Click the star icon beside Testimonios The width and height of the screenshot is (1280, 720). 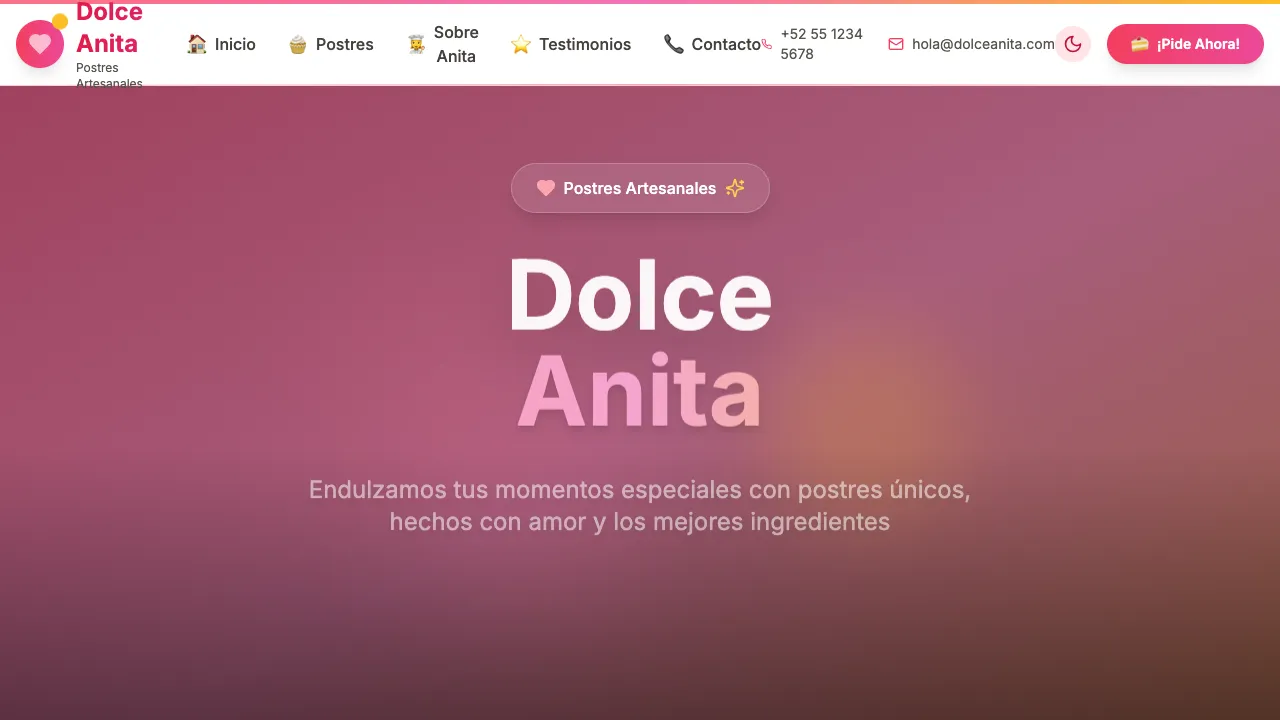click(x=520, y=44)
